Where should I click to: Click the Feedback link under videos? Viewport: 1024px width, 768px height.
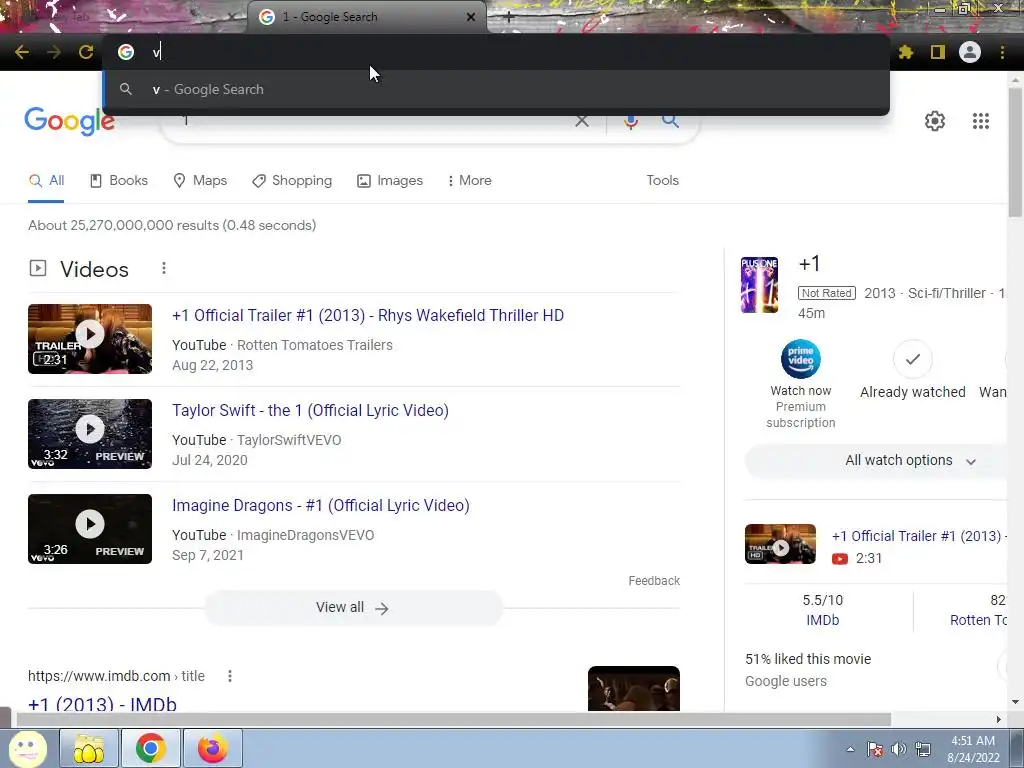[x=654, y=581]
